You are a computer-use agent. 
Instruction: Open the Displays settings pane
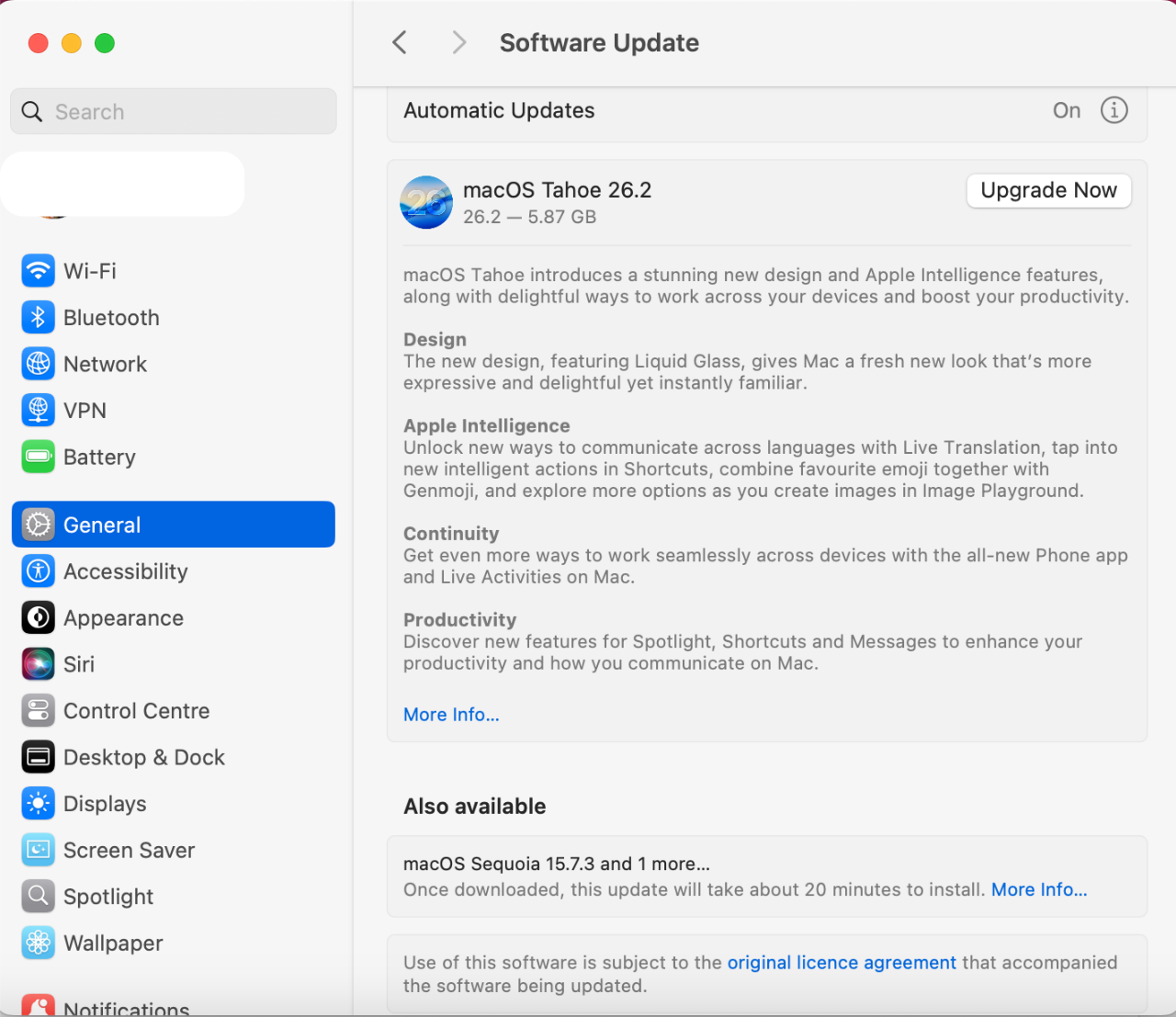105,804
